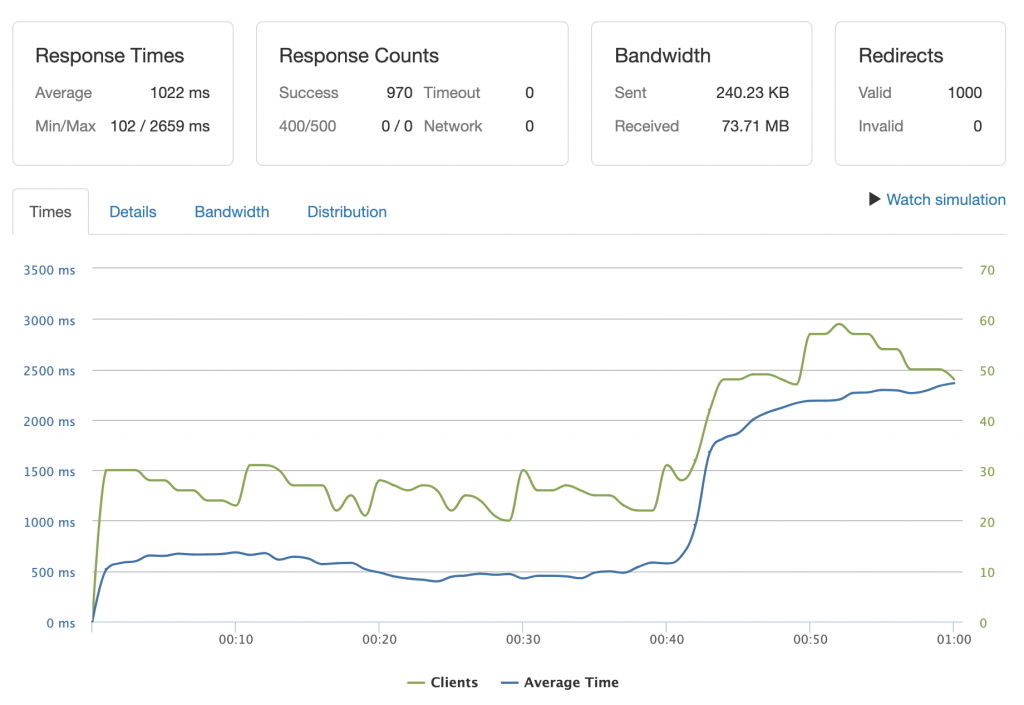The width and height of the screenshot is (1024, 705).
Task: Click the Valid redirects value 1000
Action: point(965,93)
